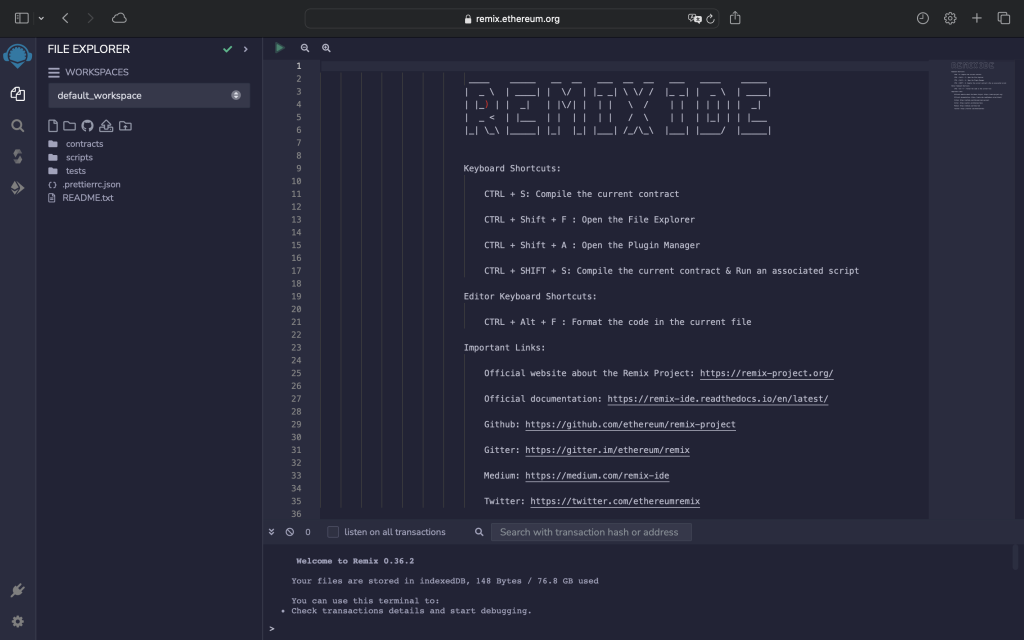Upload files icon in File Explorer

106,126
